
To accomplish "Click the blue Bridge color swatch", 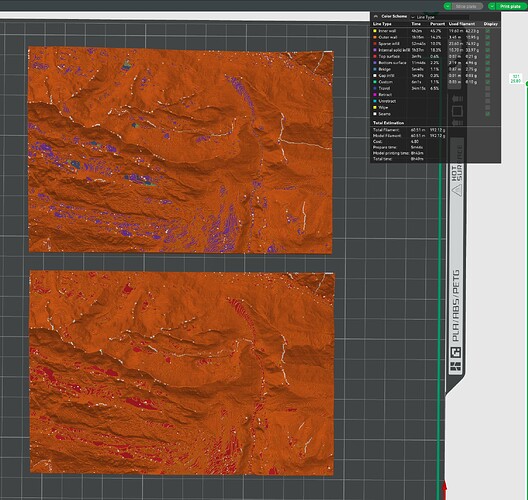I will (x=374, y=69).
